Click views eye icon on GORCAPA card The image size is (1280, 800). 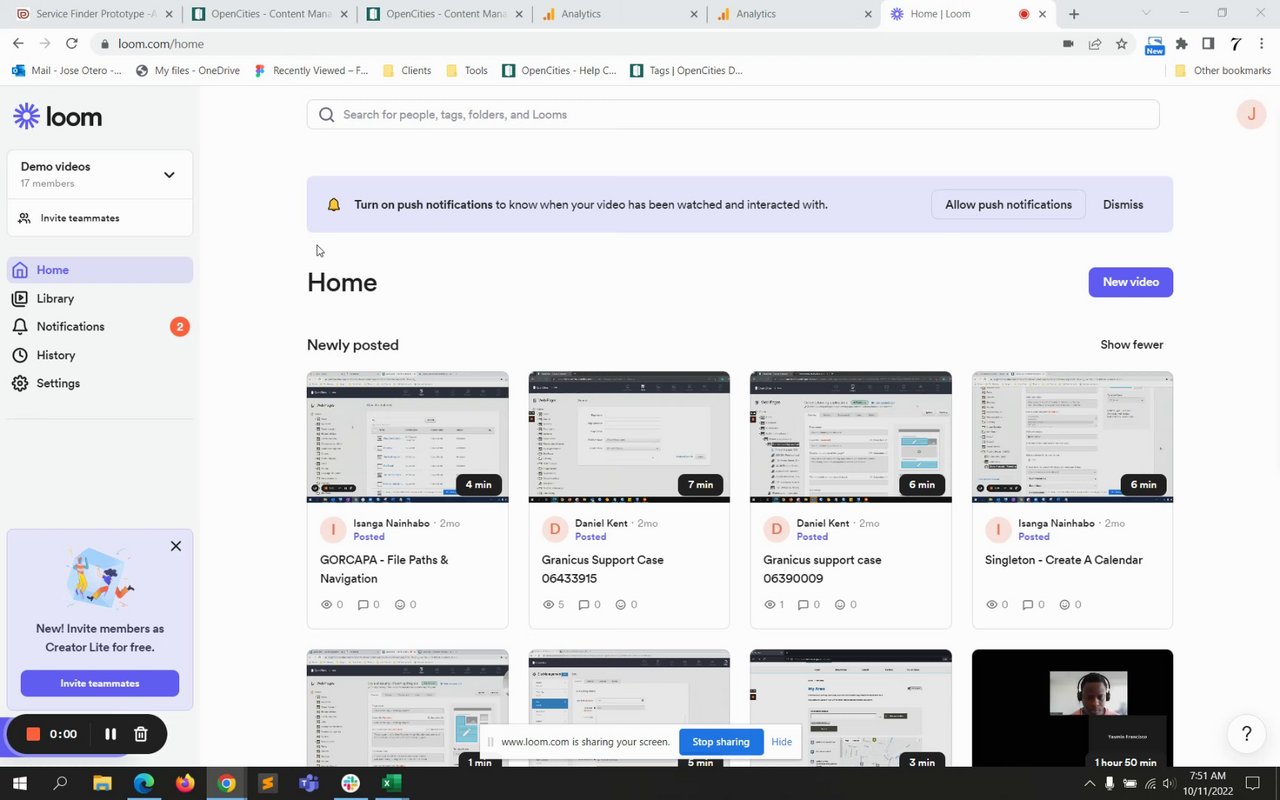[326, 605]
